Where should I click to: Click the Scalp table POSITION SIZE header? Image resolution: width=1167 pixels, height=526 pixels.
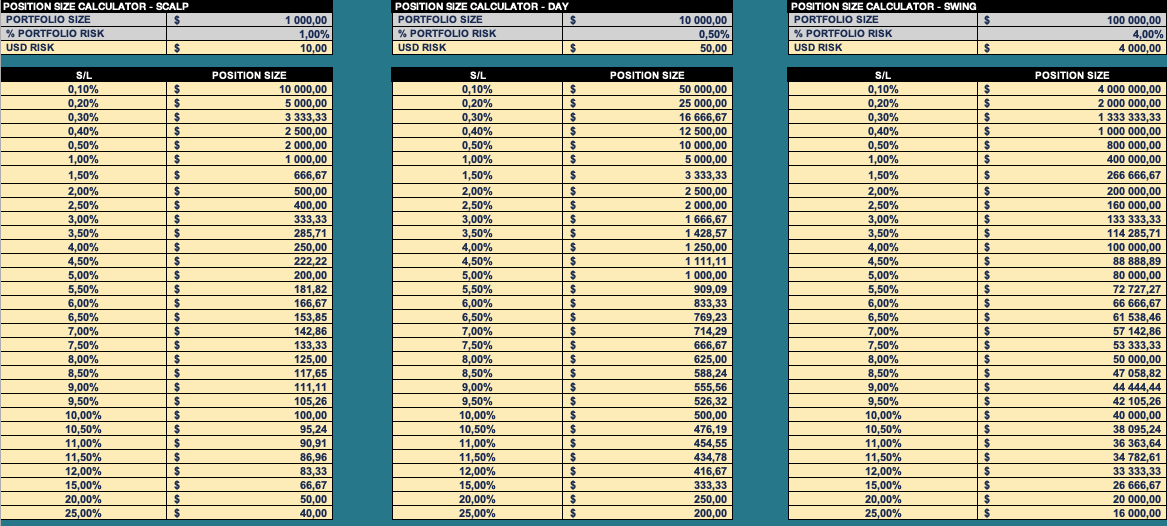tap(249, 75)
